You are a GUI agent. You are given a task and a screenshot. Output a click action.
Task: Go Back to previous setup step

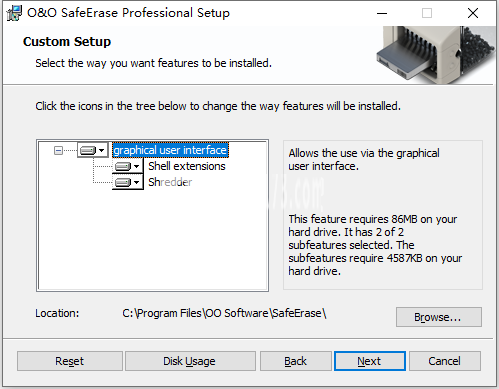pyautogui.click(x=296, y=361)
